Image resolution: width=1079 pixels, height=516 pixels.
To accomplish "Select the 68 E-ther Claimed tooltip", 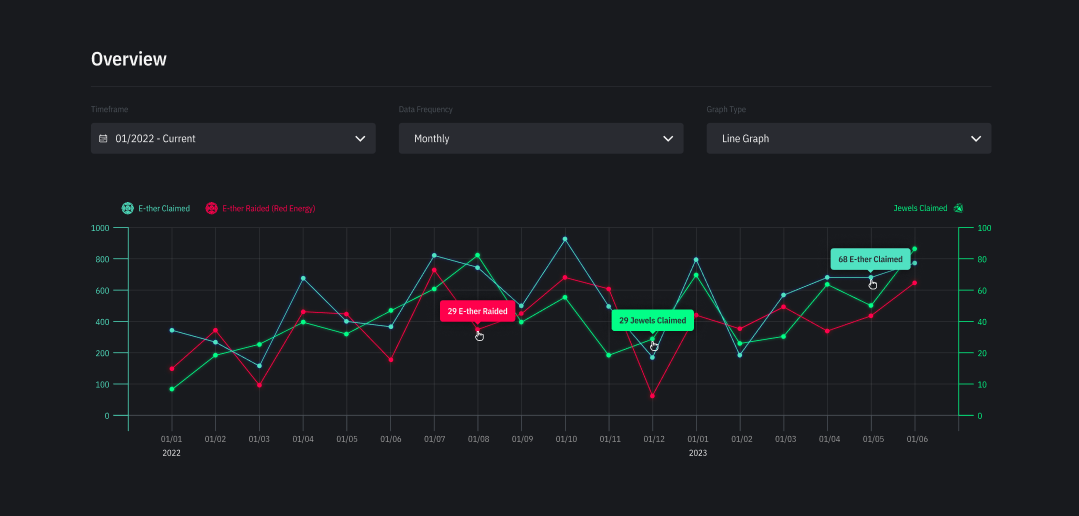I will click(x=870, y=259).
